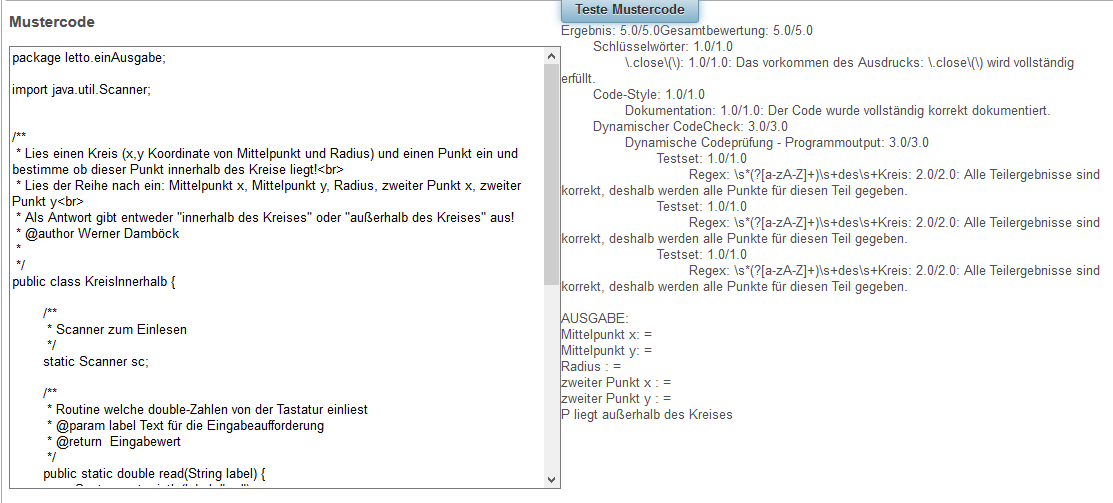Screen dimensions: 1113x503
Task: Click the empty scrollbar track below the thumb
Action: click(552, 380)
